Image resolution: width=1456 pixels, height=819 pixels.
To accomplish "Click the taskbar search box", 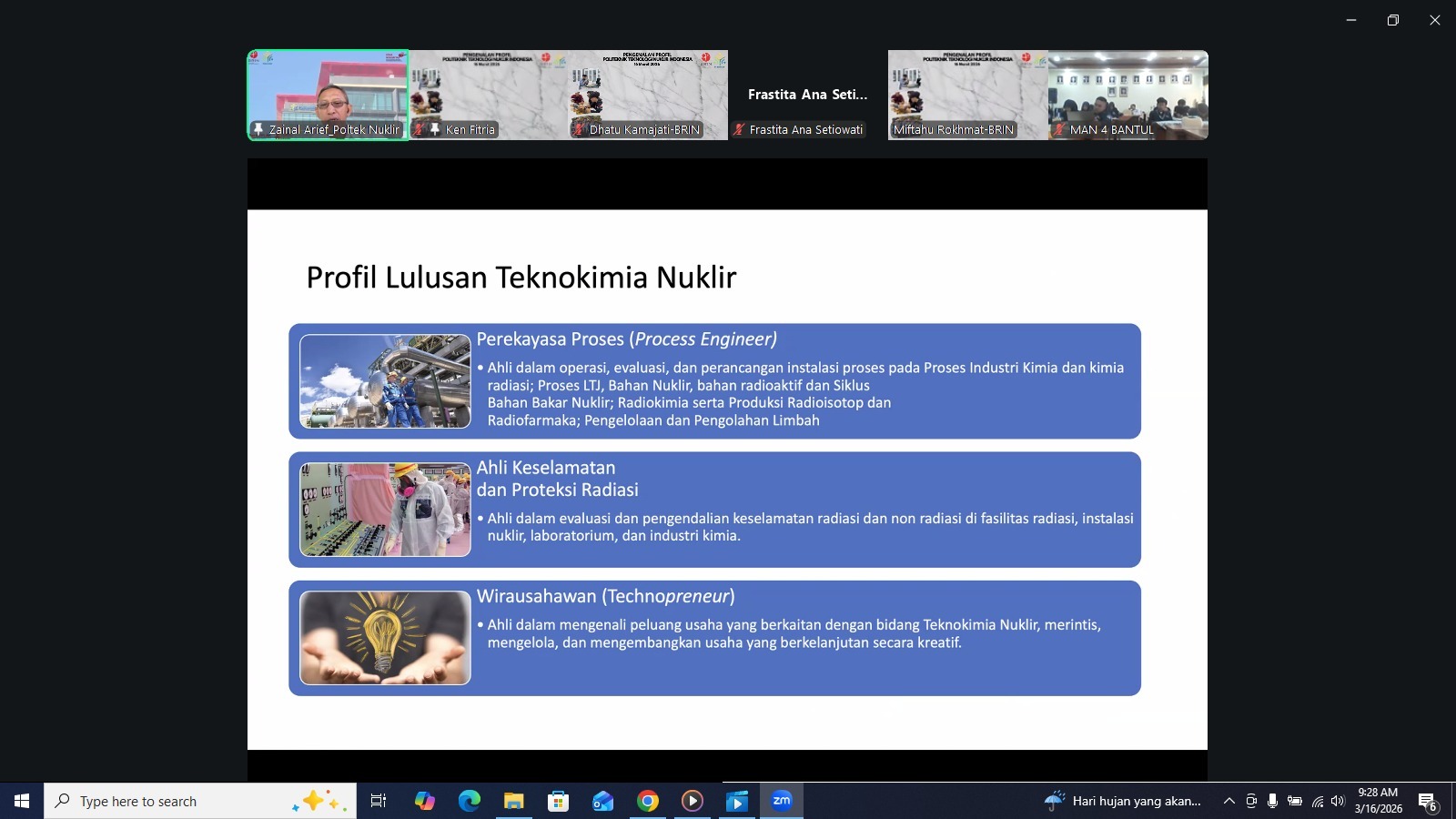I will 182,801.
